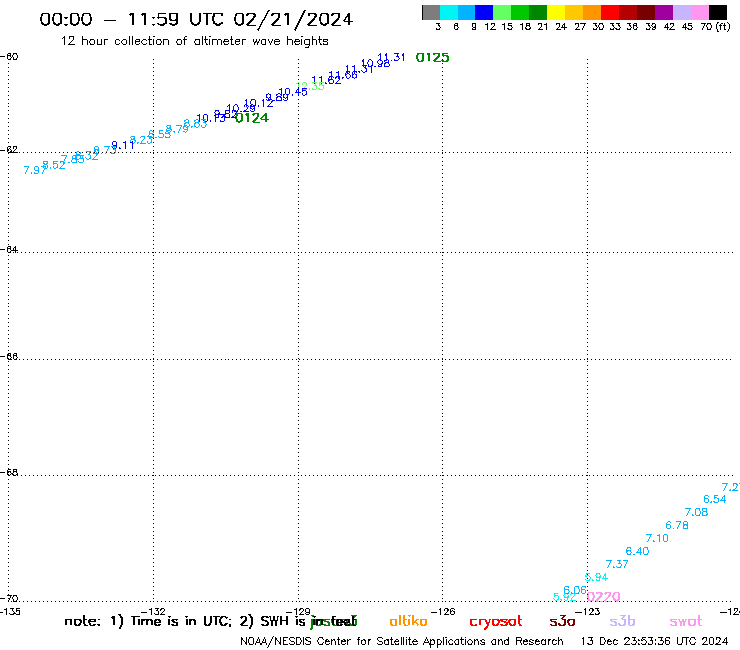Screen dimensions: 740x650
Task: Click the latitude axis label -64
Action: coord(9,249)
